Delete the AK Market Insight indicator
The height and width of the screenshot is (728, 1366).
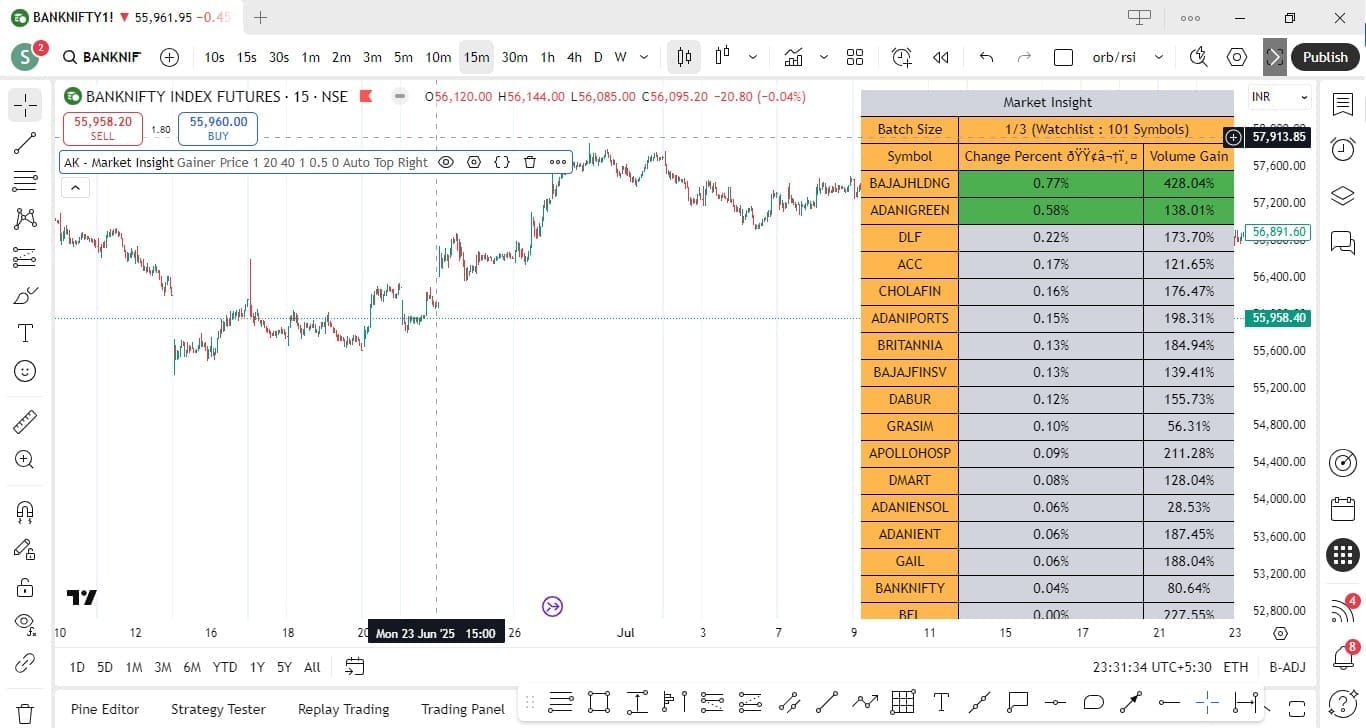point(530,162)
